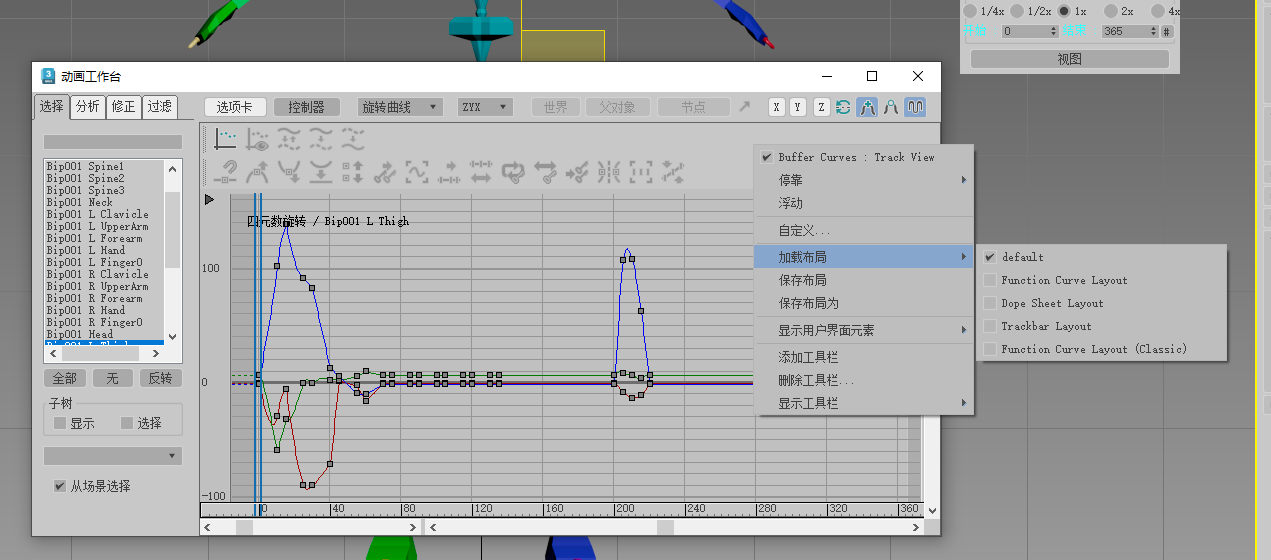Click the 选项卡 button

pyautogui.click(x=235, y=107)
